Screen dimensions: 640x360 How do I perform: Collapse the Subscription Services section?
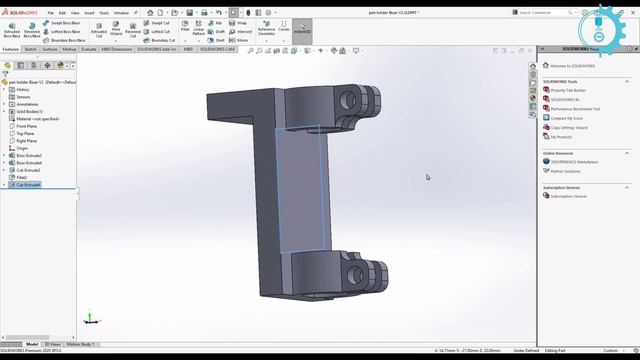(627, 187)
